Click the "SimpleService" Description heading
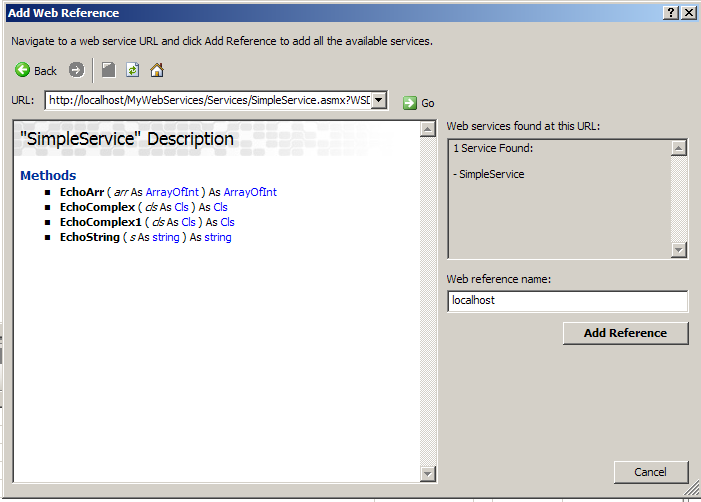 (127, 139)
